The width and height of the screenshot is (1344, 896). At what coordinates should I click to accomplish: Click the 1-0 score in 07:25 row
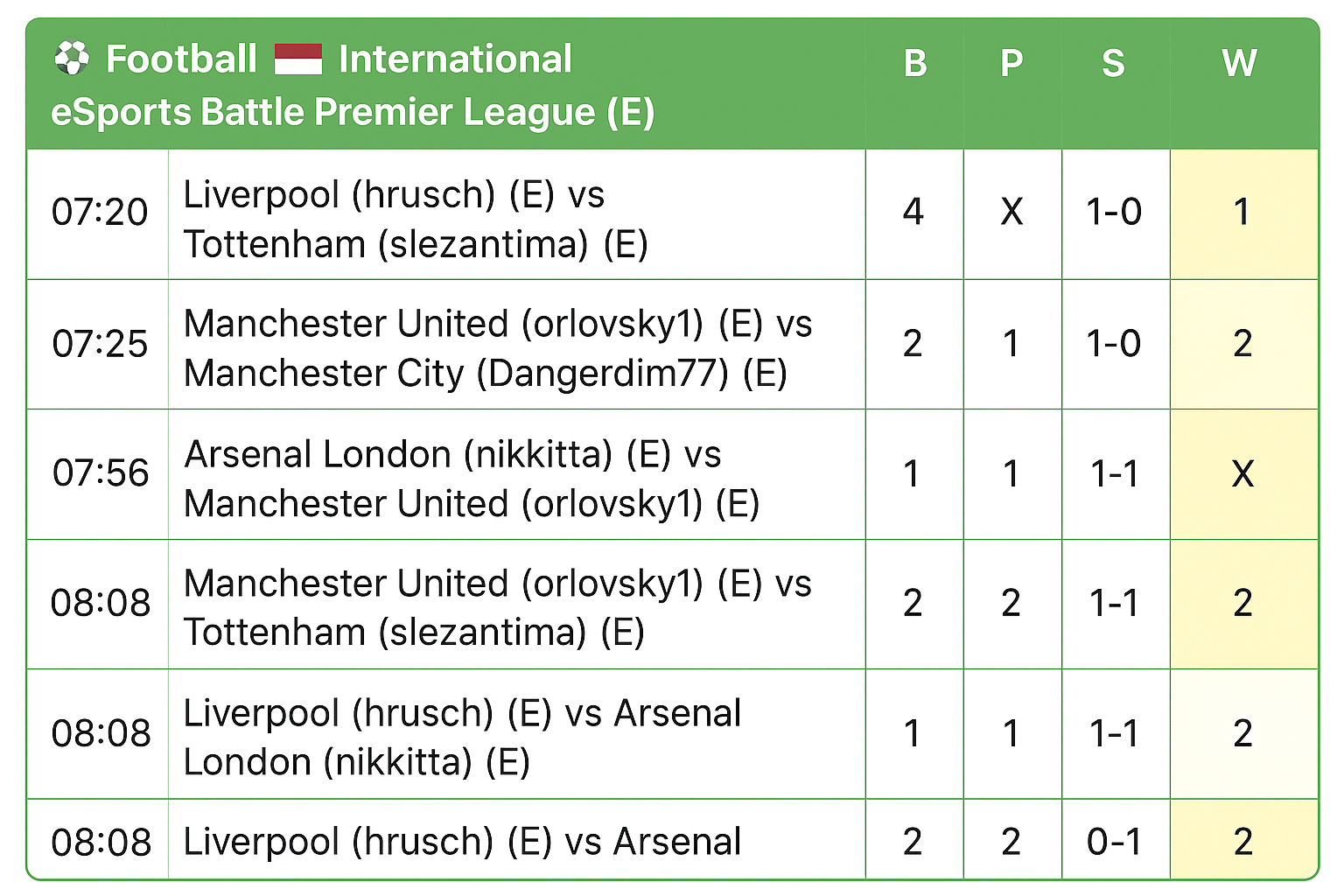pyautogui.click(x=1114, y=344)
